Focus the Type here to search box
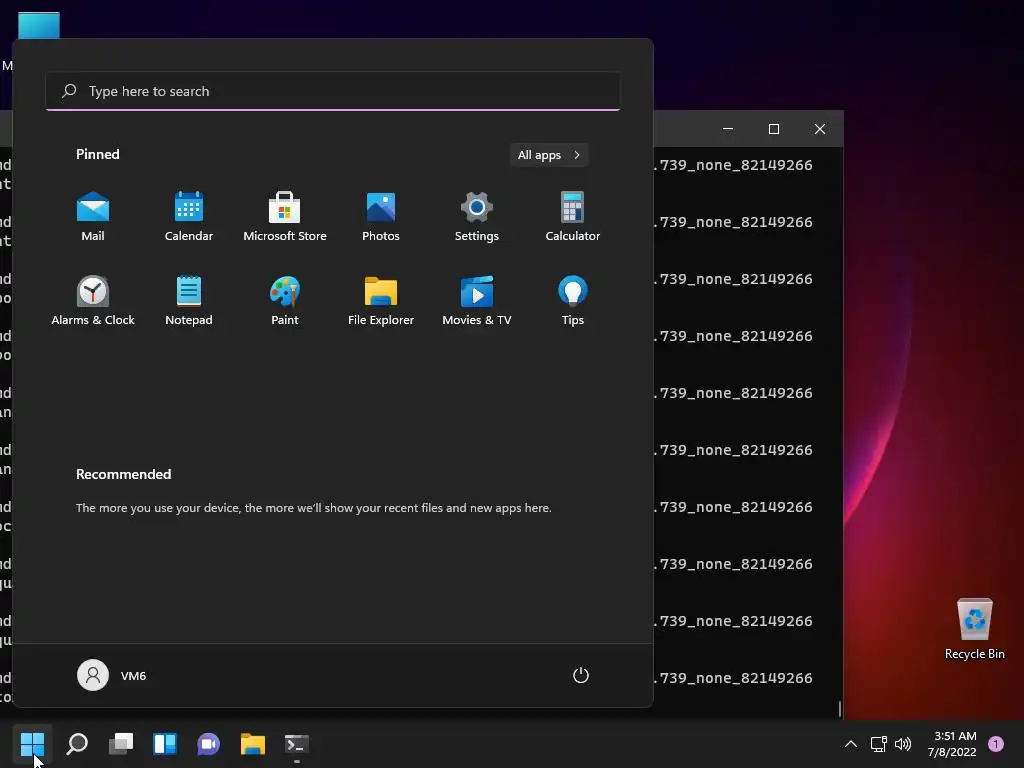 [333, 91]
